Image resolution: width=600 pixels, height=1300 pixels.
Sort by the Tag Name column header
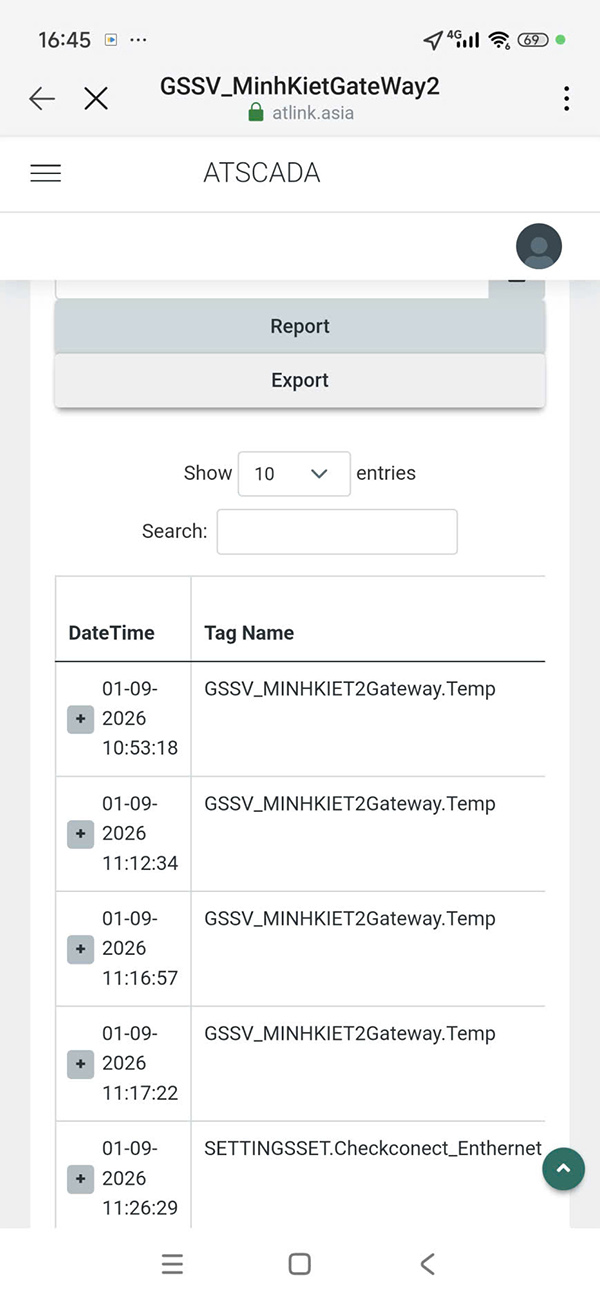coord(248,632)
